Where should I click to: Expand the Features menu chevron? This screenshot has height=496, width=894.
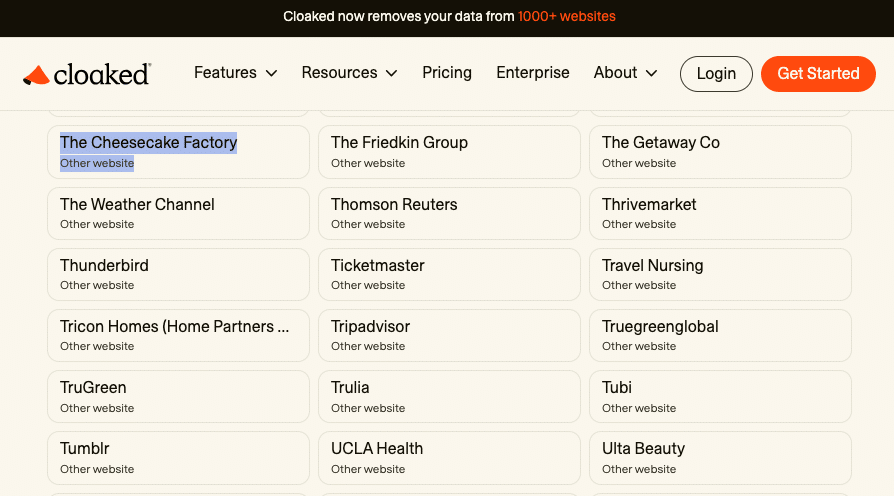pyautogui.click(x=272, y=74)
